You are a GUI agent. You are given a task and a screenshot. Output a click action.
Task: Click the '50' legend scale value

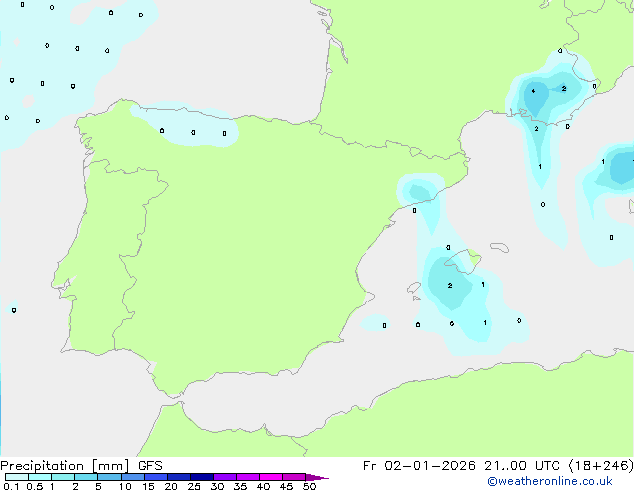click(309, 486)
